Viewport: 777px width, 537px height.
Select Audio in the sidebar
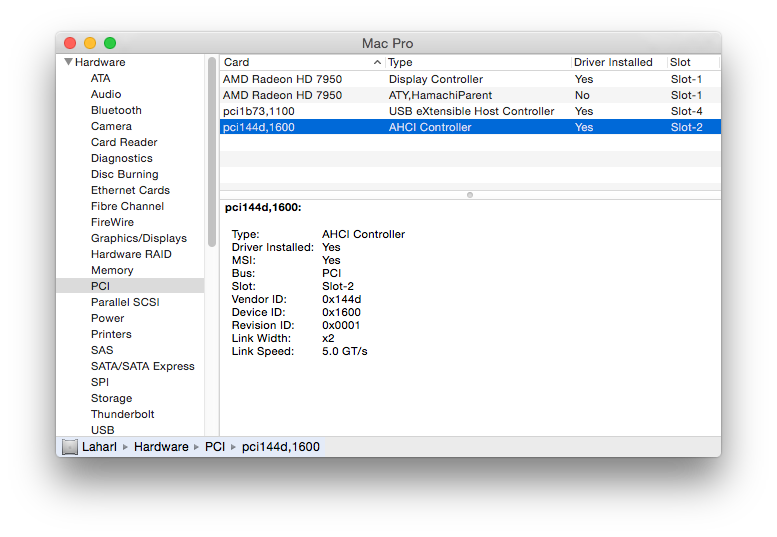pos(106,94)
